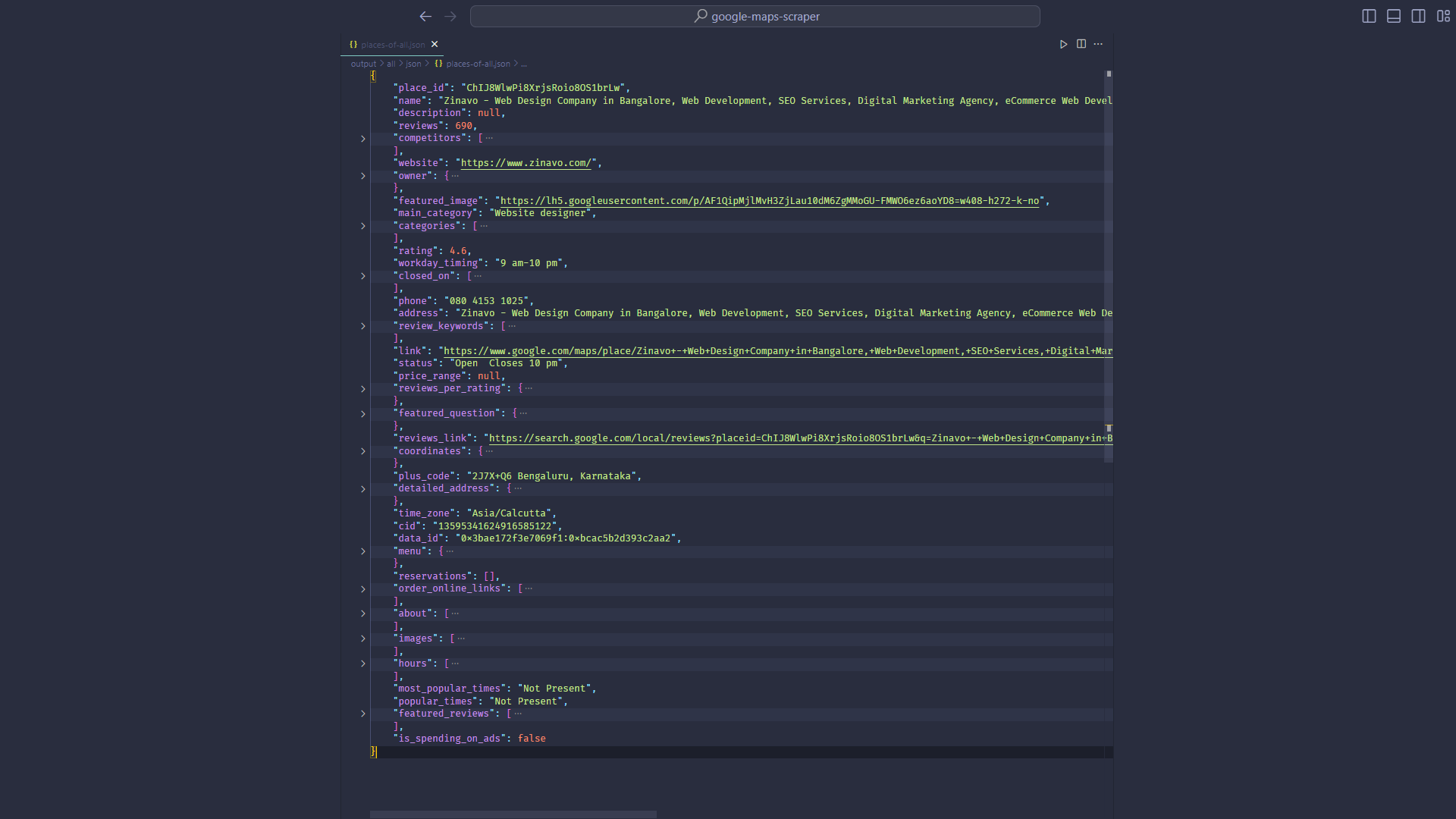
Task: Expand the competitors array fold arrow
Action: tap(363, 139)
